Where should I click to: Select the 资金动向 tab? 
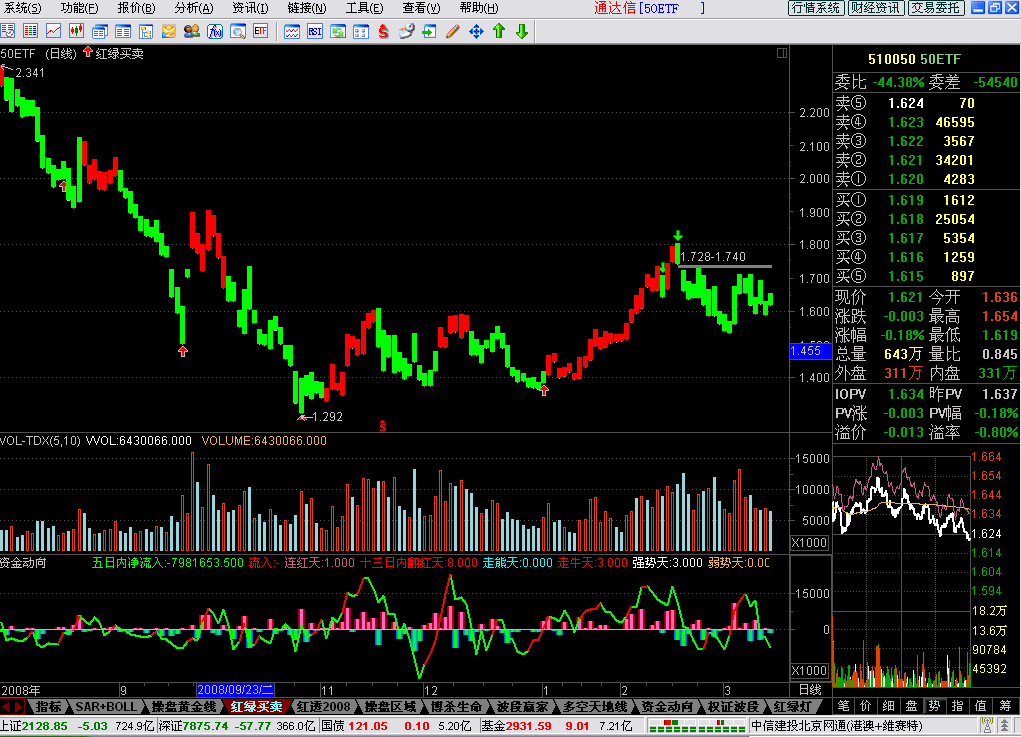tap(667, 706)
